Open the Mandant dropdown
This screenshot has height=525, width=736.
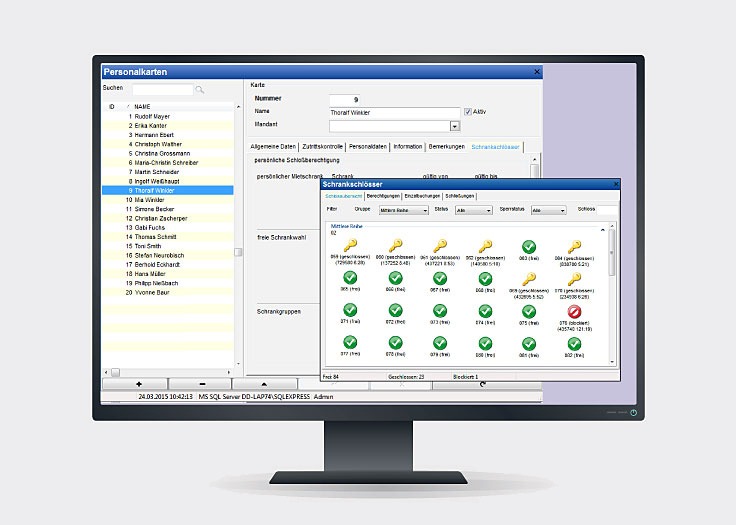coord(455,127)
